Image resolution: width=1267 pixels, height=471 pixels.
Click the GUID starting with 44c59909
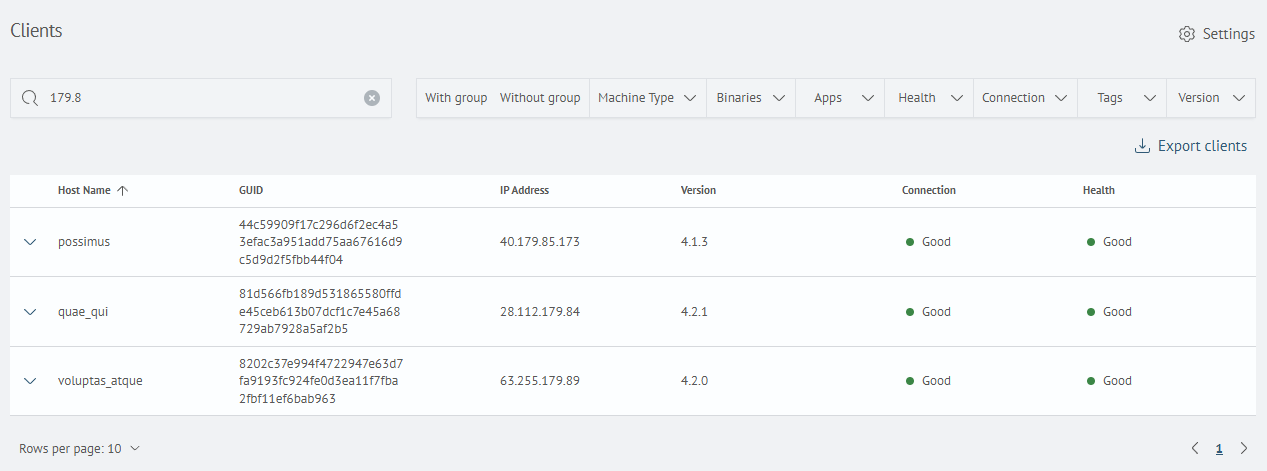click(320, 242)
